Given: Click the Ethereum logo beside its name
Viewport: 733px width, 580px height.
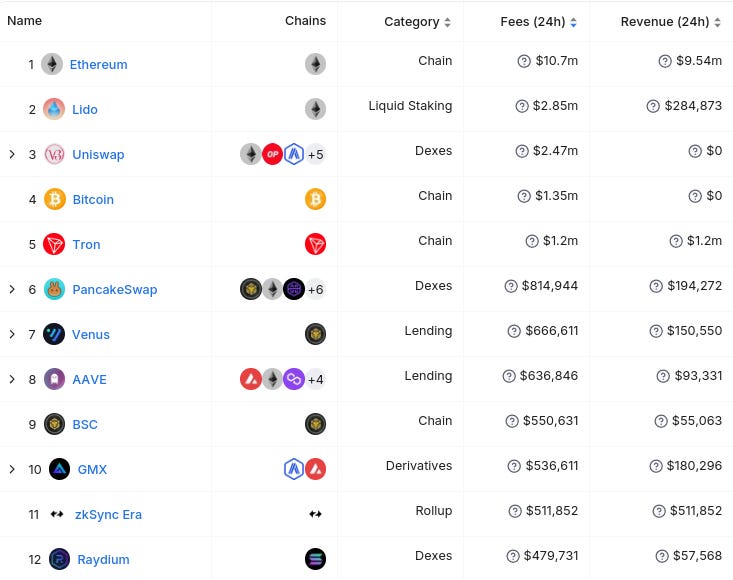Looking at the screenshot, I should pyautogui.click(x=52, y=64).
